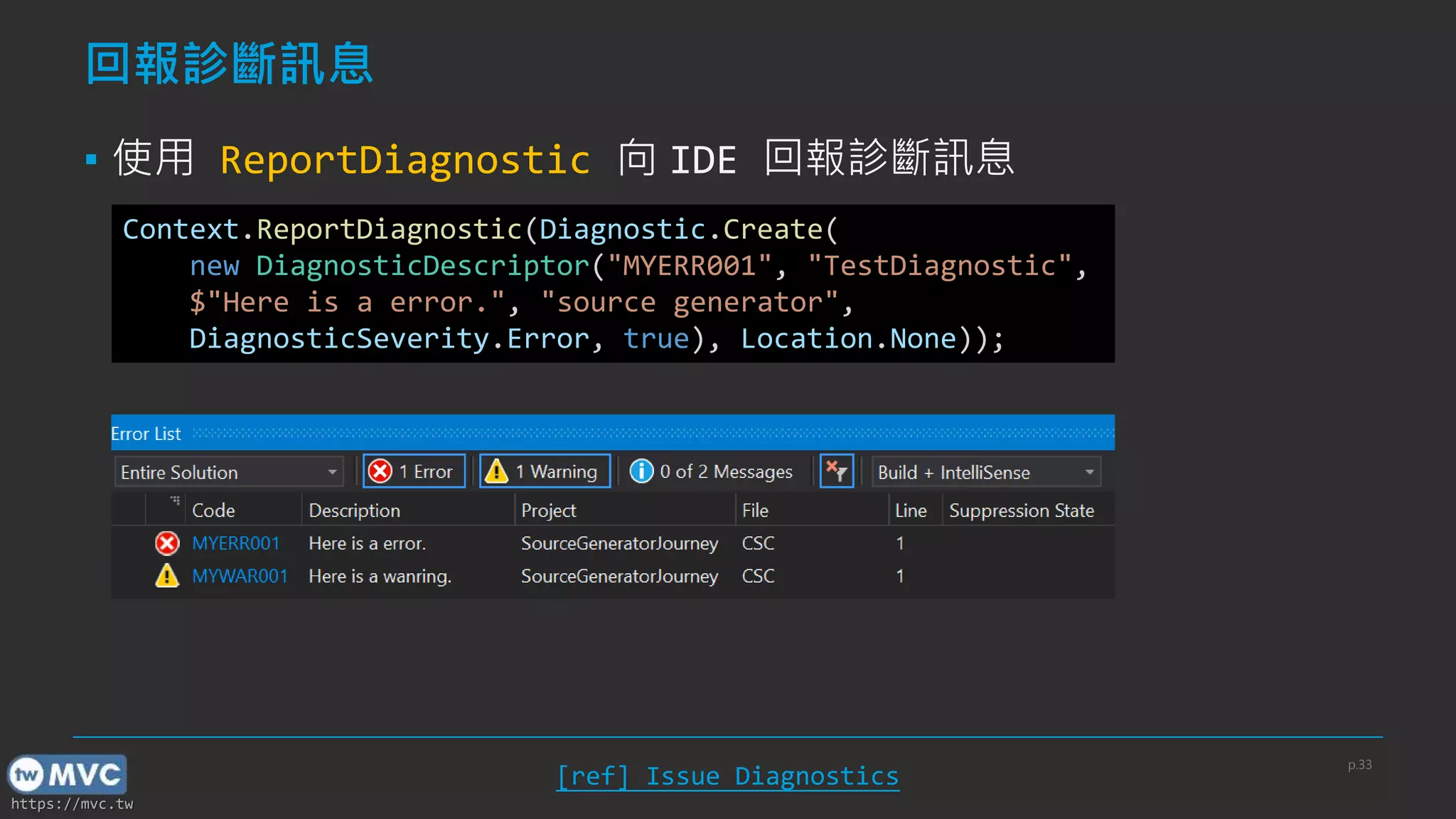This screenshot has width=1456, height=819.
Task: Click the red error icon on MYERR001 row
Action: (167, 543)
